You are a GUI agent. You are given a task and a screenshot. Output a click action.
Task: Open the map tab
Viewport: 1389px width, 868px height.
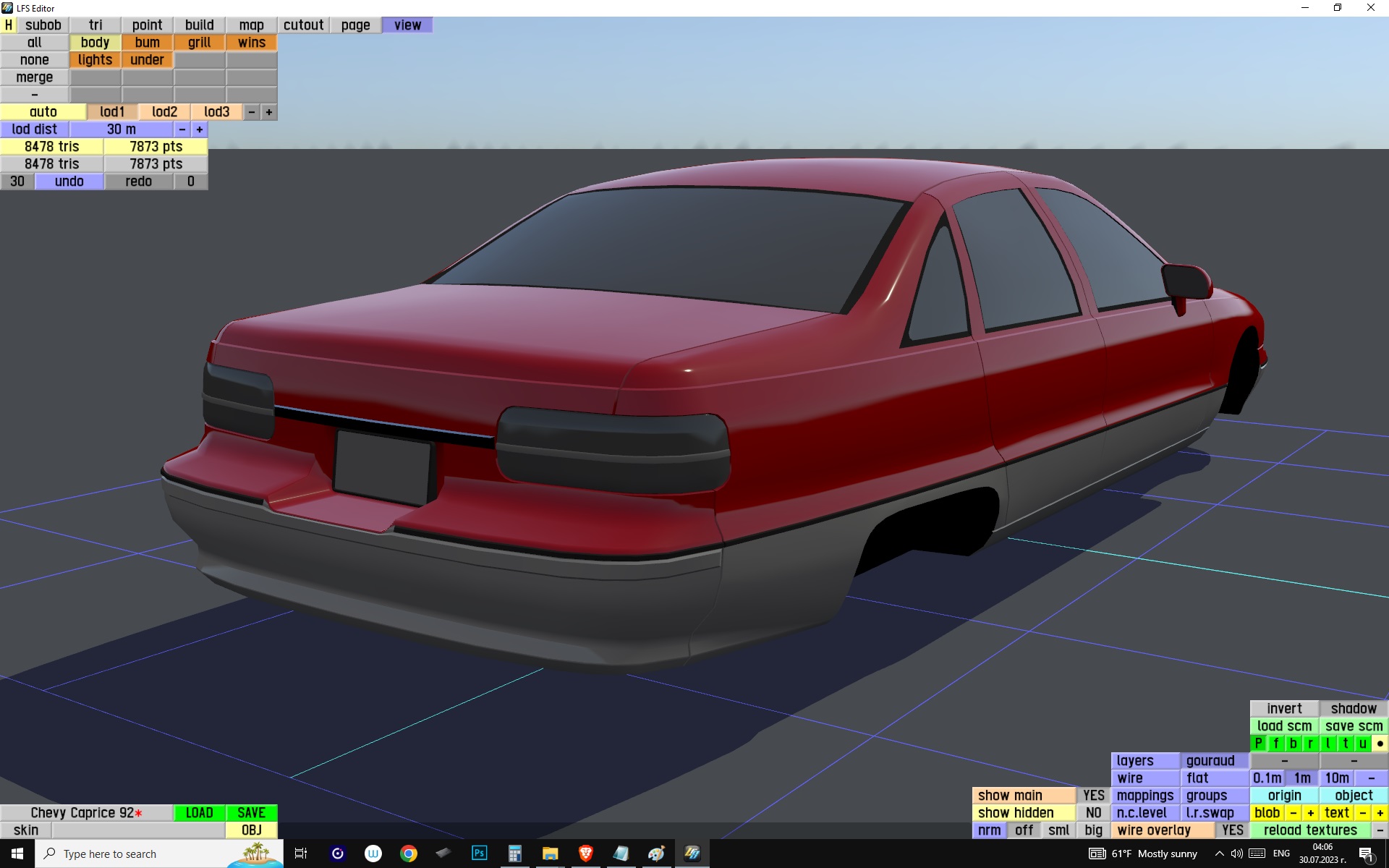pos(251,25)
